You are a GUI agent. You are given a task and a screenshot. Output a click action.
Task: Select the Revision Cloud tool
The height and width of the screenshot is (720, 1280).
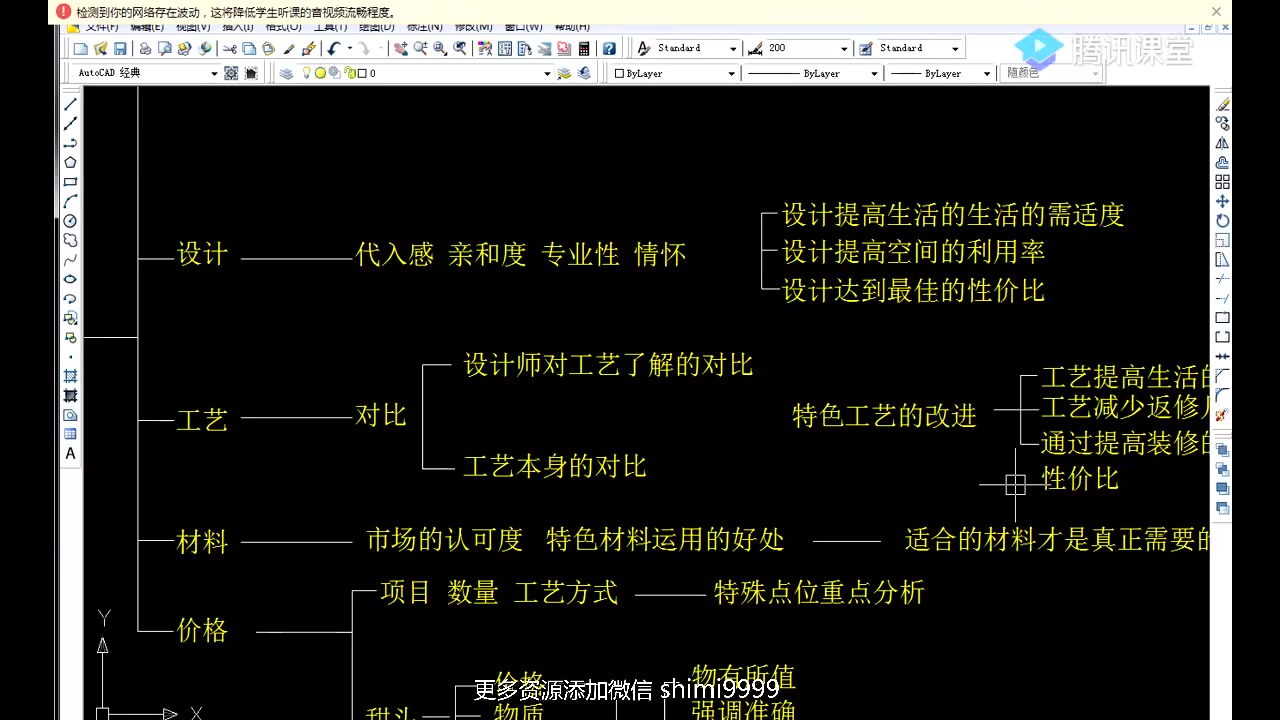pyautogui.click(x=71, y=240)
